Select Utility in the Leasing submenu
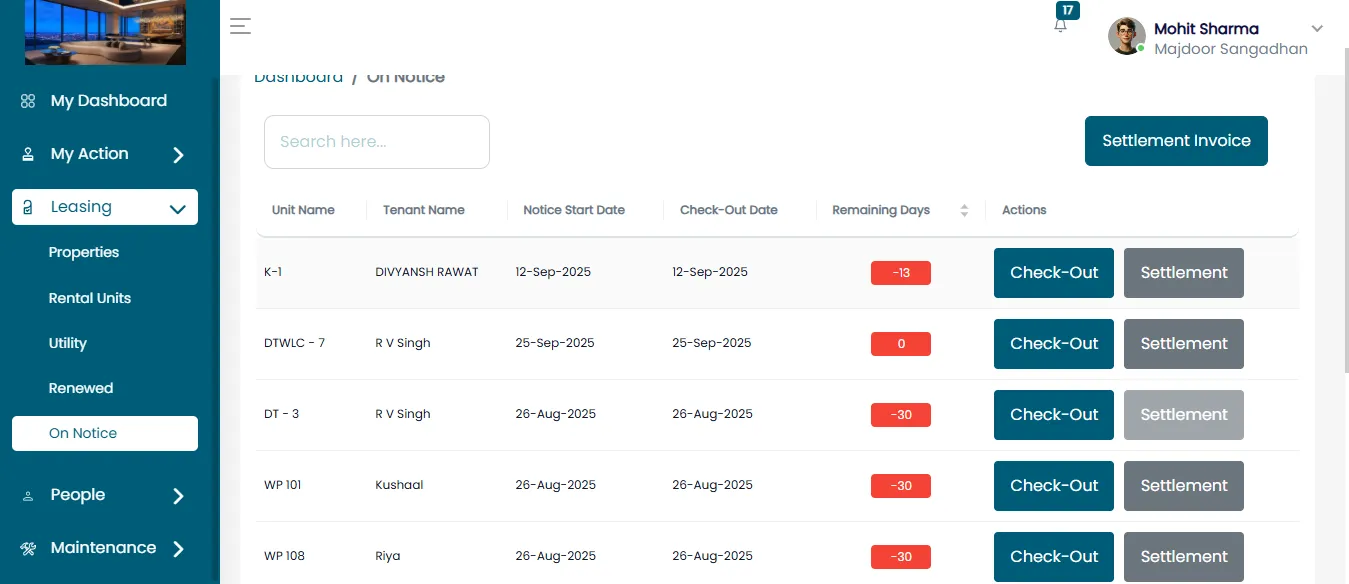 (68, 343)
